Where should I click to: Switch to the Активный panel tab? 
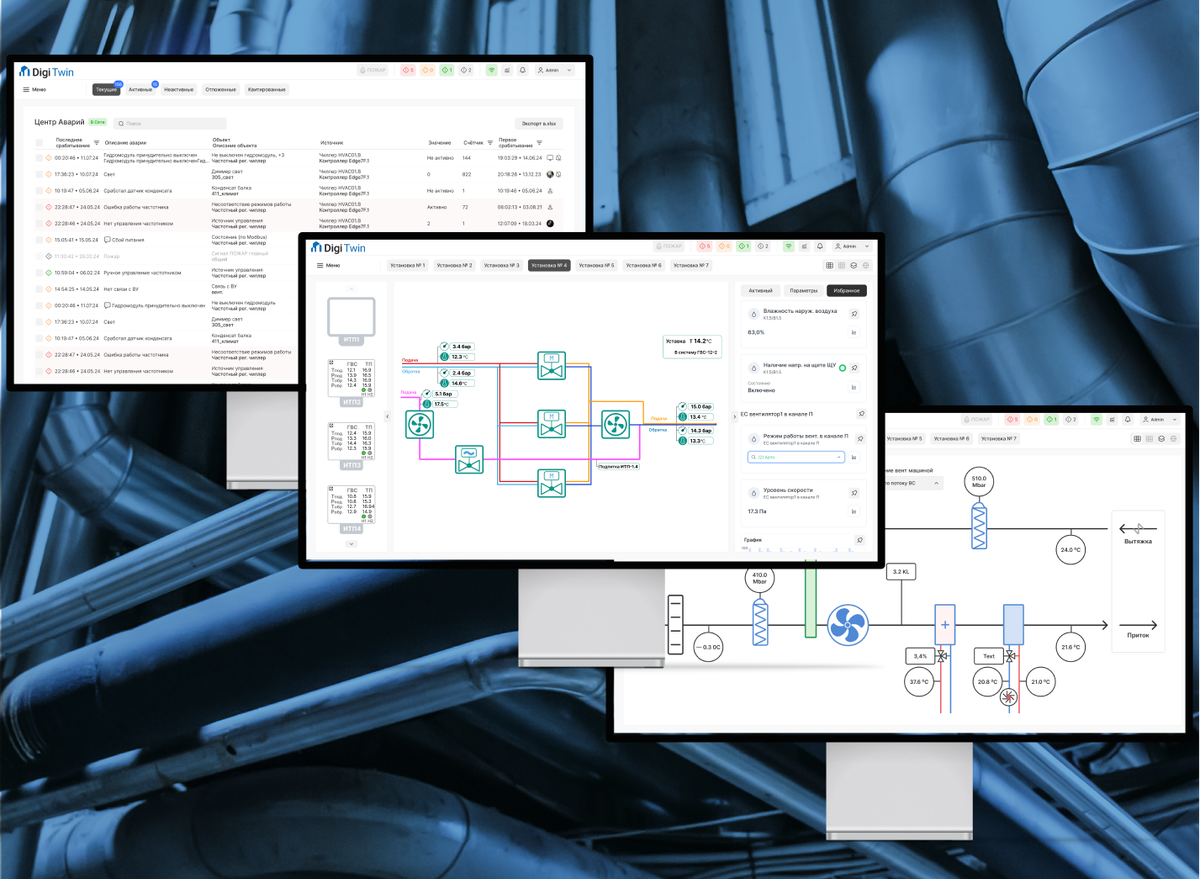click(x=760, y=291)
